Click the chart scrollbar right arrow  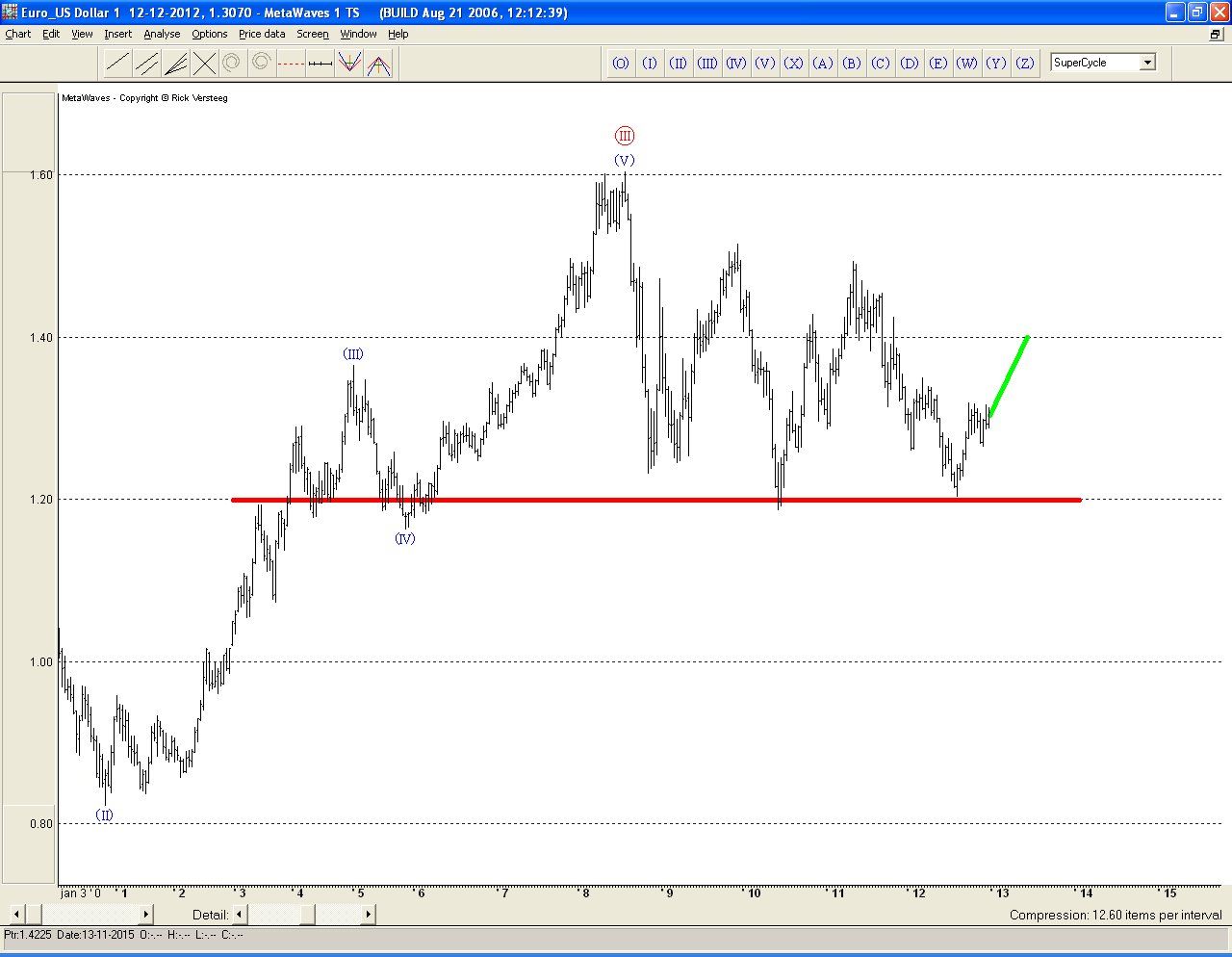tap(146, 915)
